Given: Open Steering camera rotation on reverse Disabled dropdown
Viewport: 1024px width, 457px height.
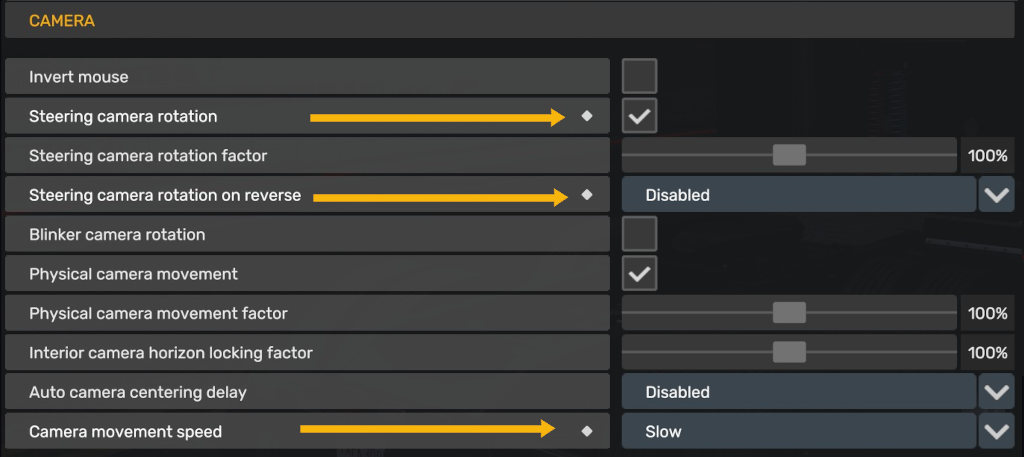Looking at the screenshot, I should (x=799, y=195).
